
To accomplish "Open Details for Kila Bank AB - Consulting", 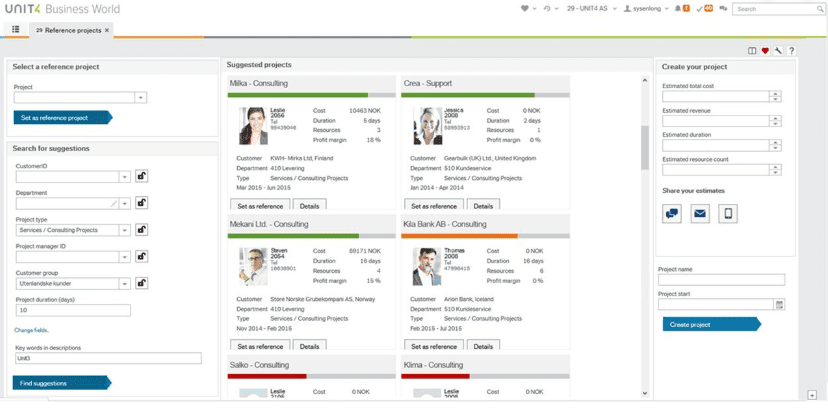I will click(x=483, y=346).
